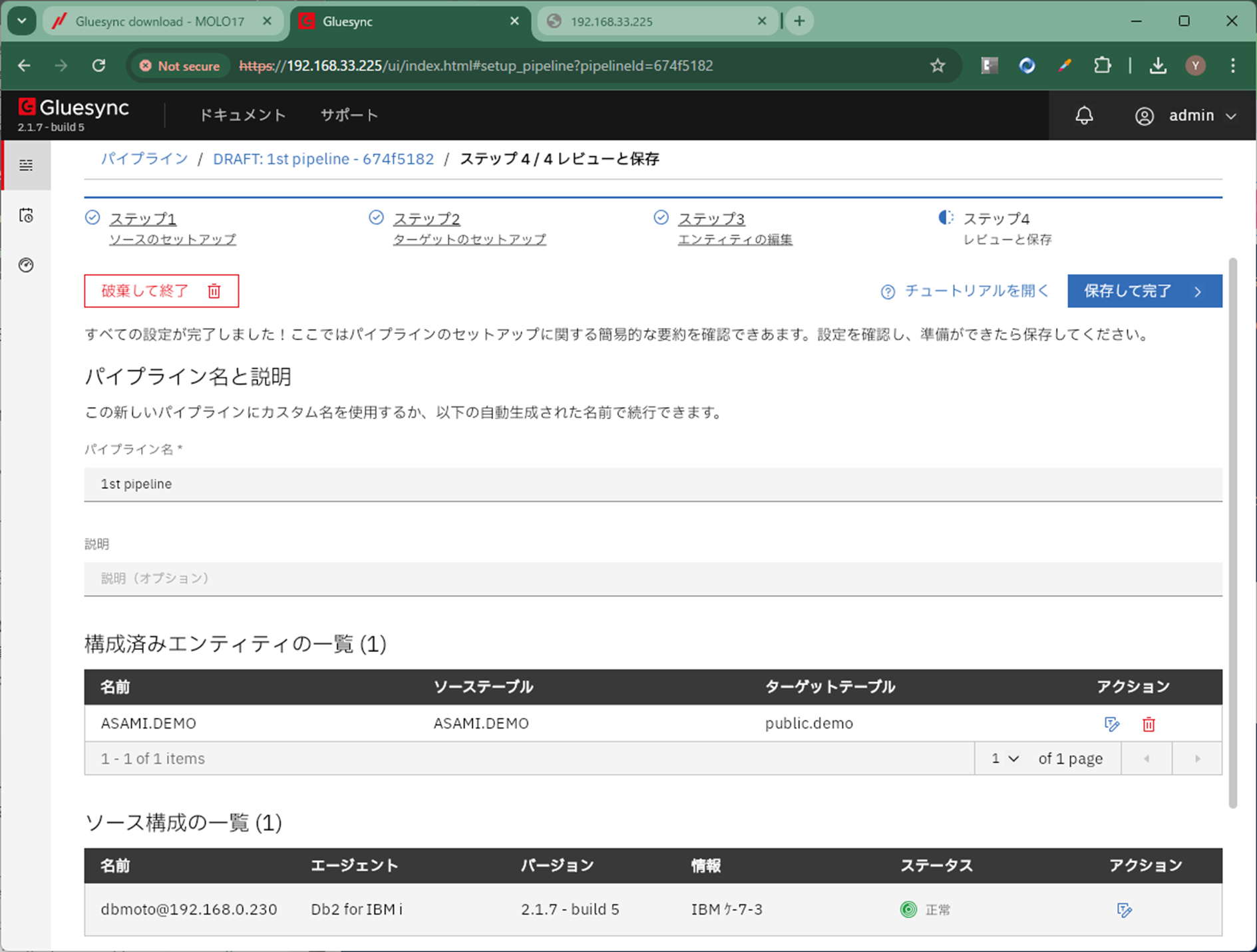Open the dashboard gauge sidebar icon

point(26,265)
